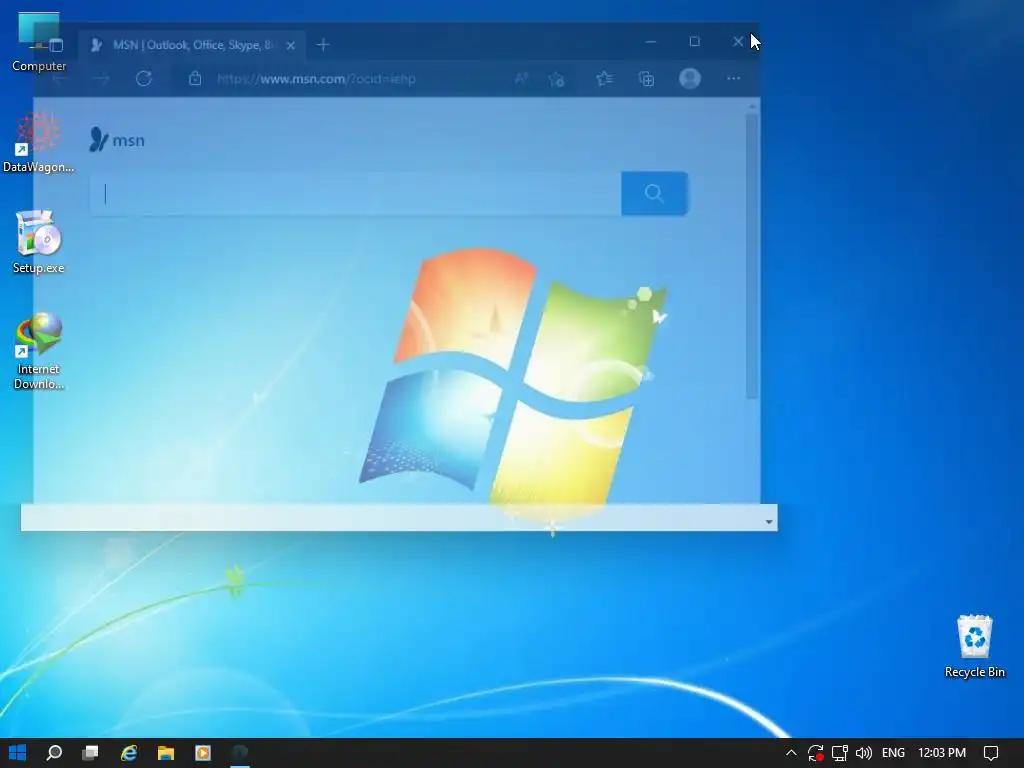Maximize the Edge window
Image resolution: width=1024 pixels, height=768 pixels.
point(694,42)
